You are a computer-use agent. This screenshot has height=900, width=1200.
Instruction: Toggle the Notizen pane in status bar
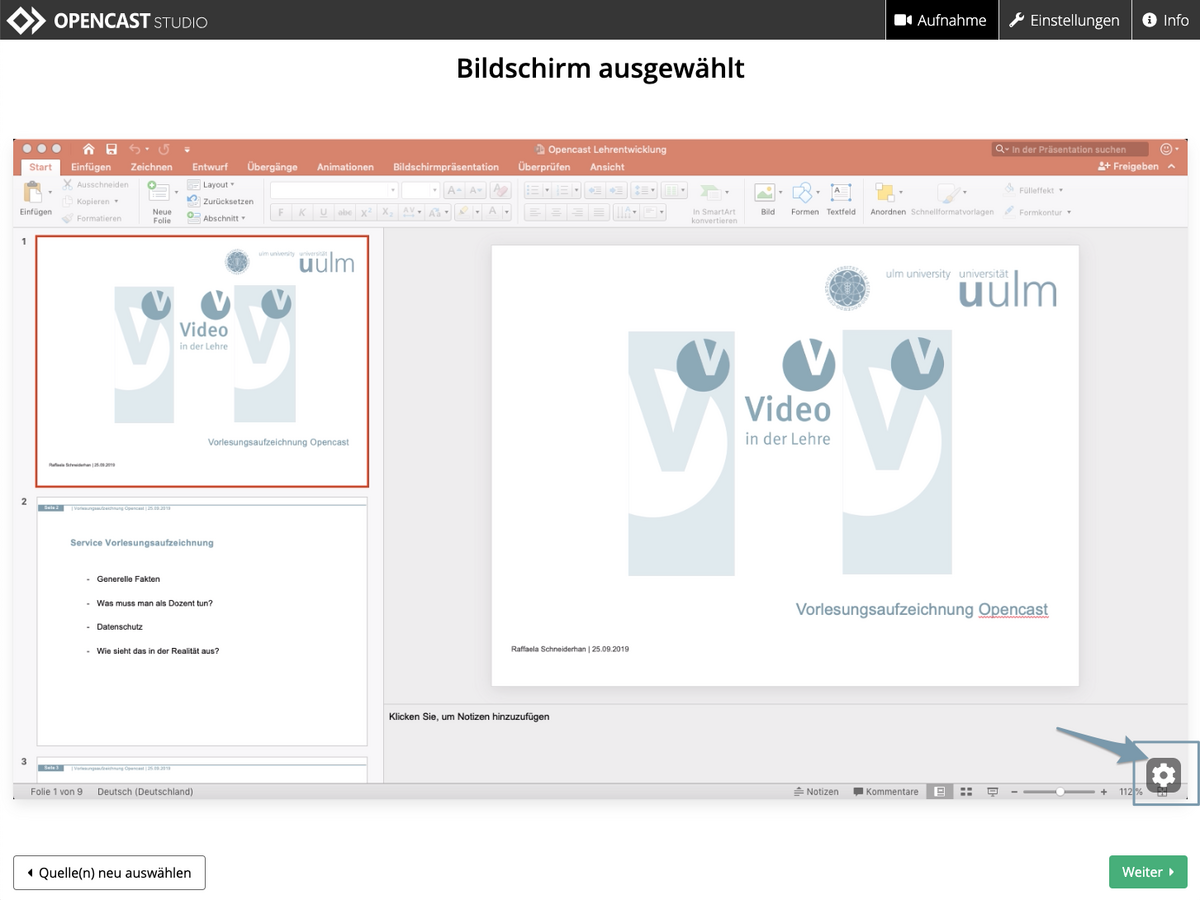(x=817, y=791)
